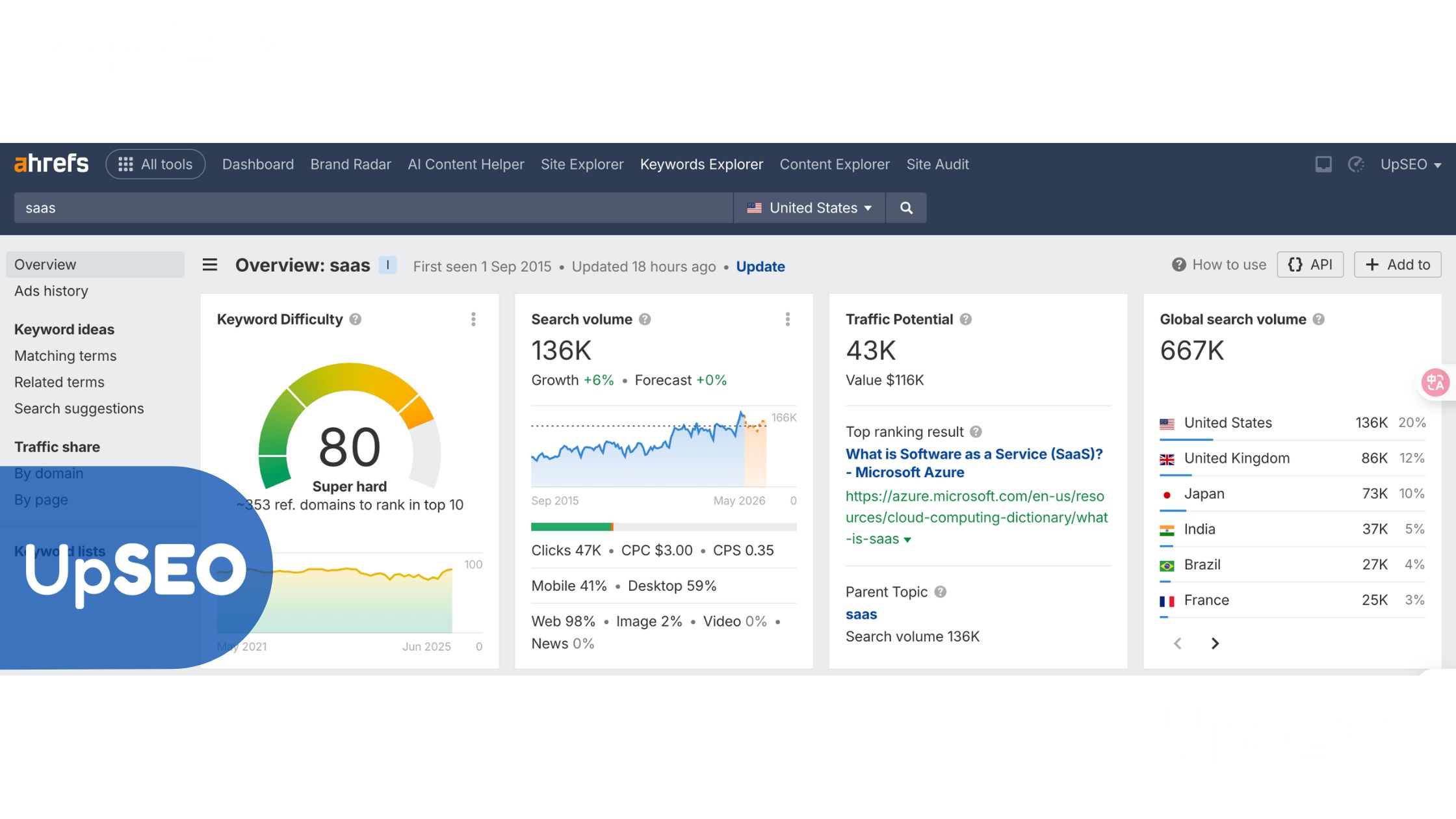The image size is (1456, 819).
Task: Click the Mobile 41% text
Action: [569, 586]
